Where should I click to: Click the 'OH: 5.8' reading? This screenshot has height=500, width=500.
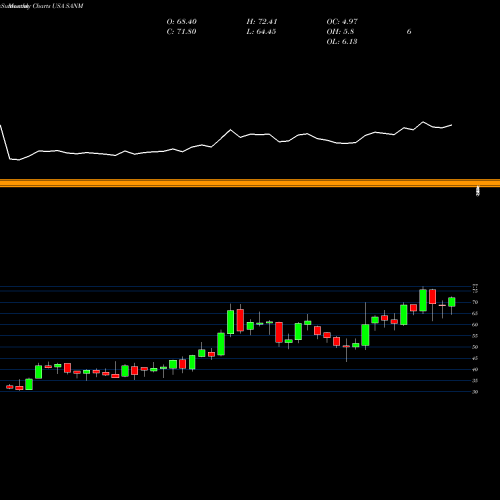pyautogui.click(x=340, y=32)
